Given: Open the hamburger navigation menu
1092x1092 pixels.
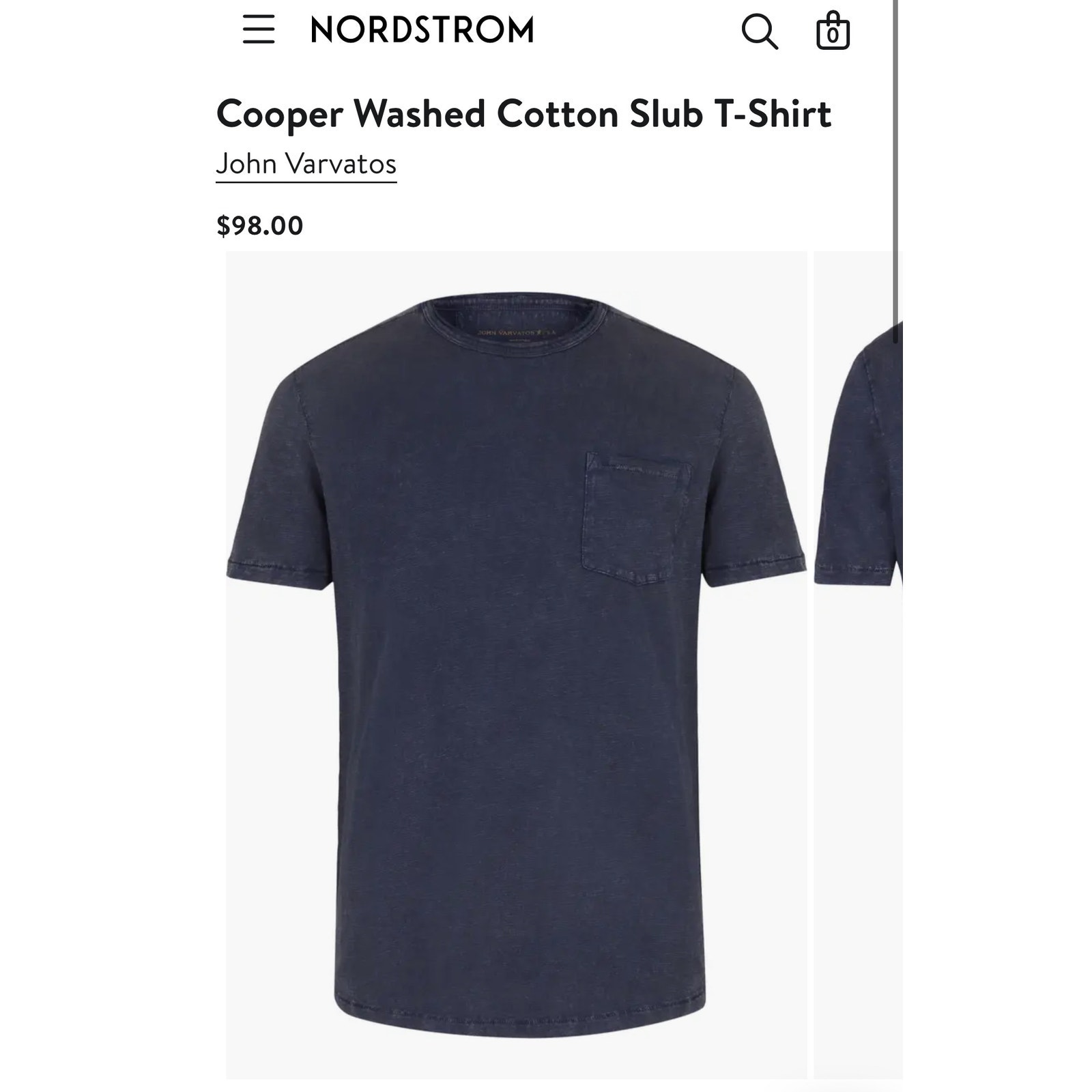Looking at the screenshot, I should [259, 30].
